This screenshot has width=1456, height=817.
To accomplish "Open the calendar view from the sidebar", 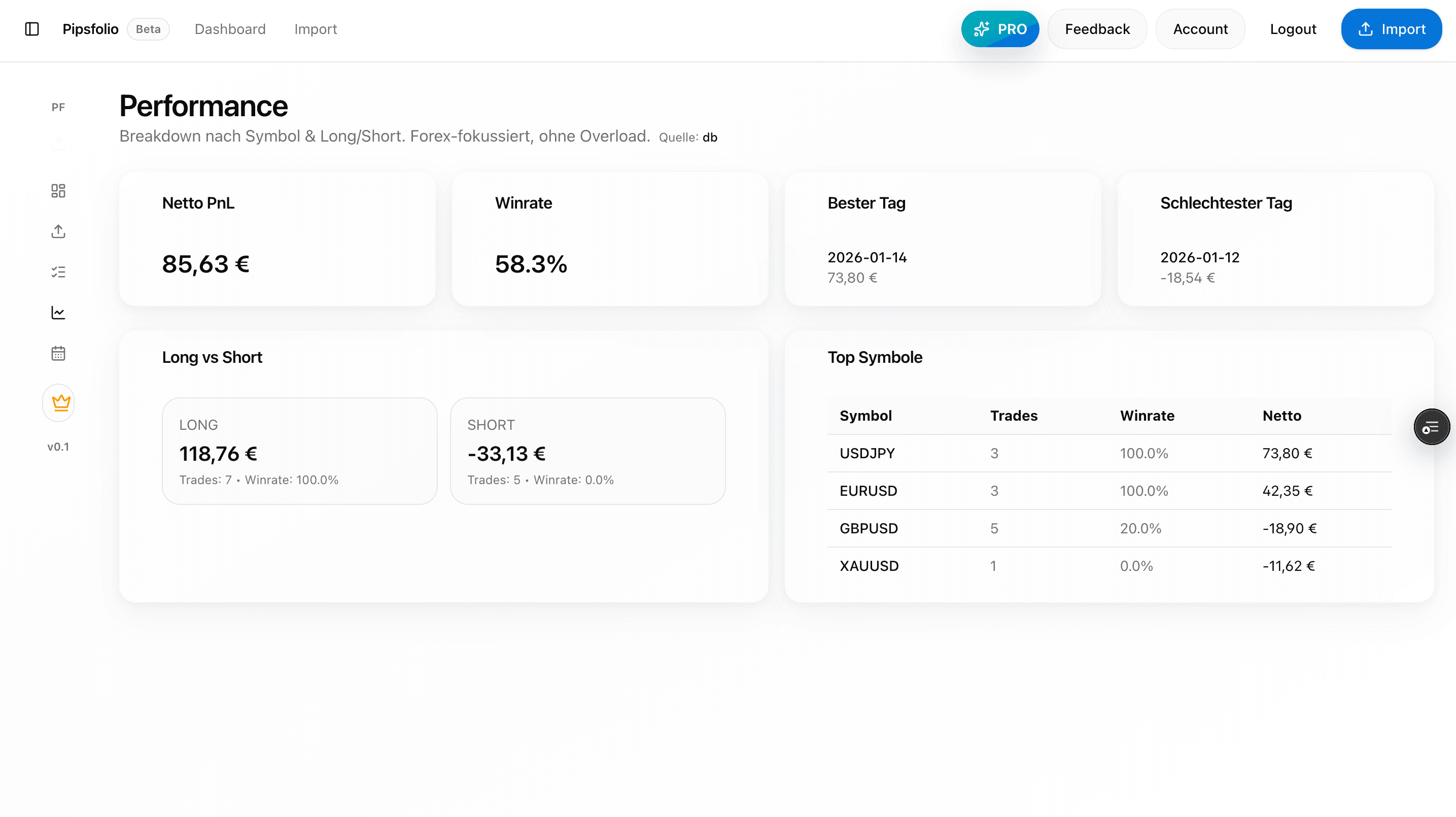I will click(x=58, y=353).
